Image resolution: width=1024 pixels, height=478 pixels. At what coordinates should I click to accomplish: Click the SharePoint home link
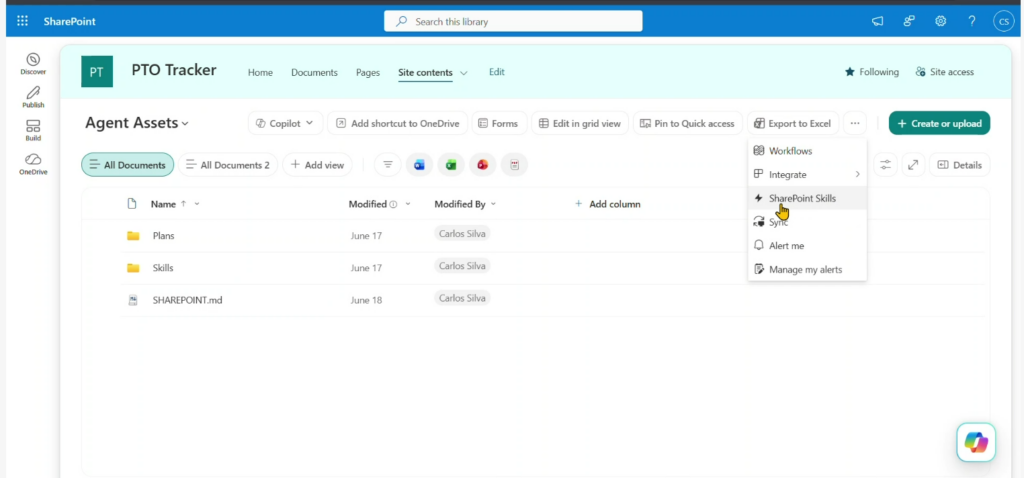[69, 22]
